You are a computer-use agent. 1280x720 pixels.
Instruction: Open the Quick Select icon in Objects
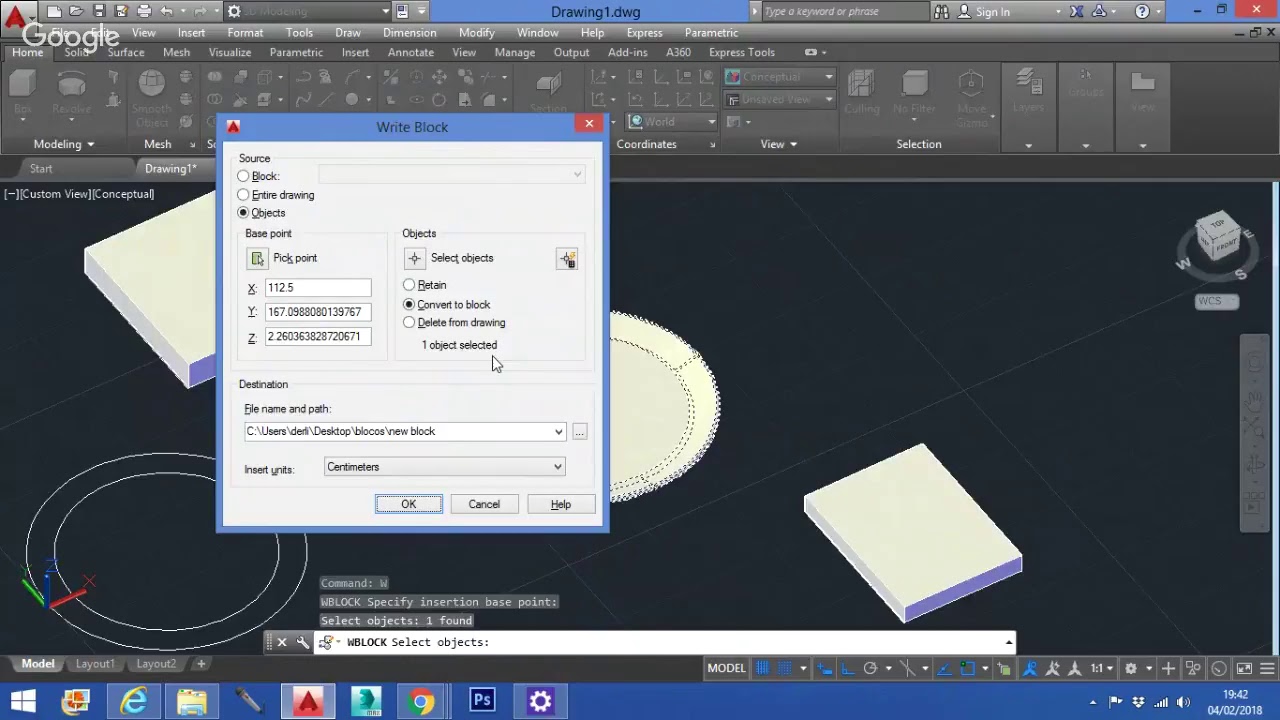tap(567, 259)
